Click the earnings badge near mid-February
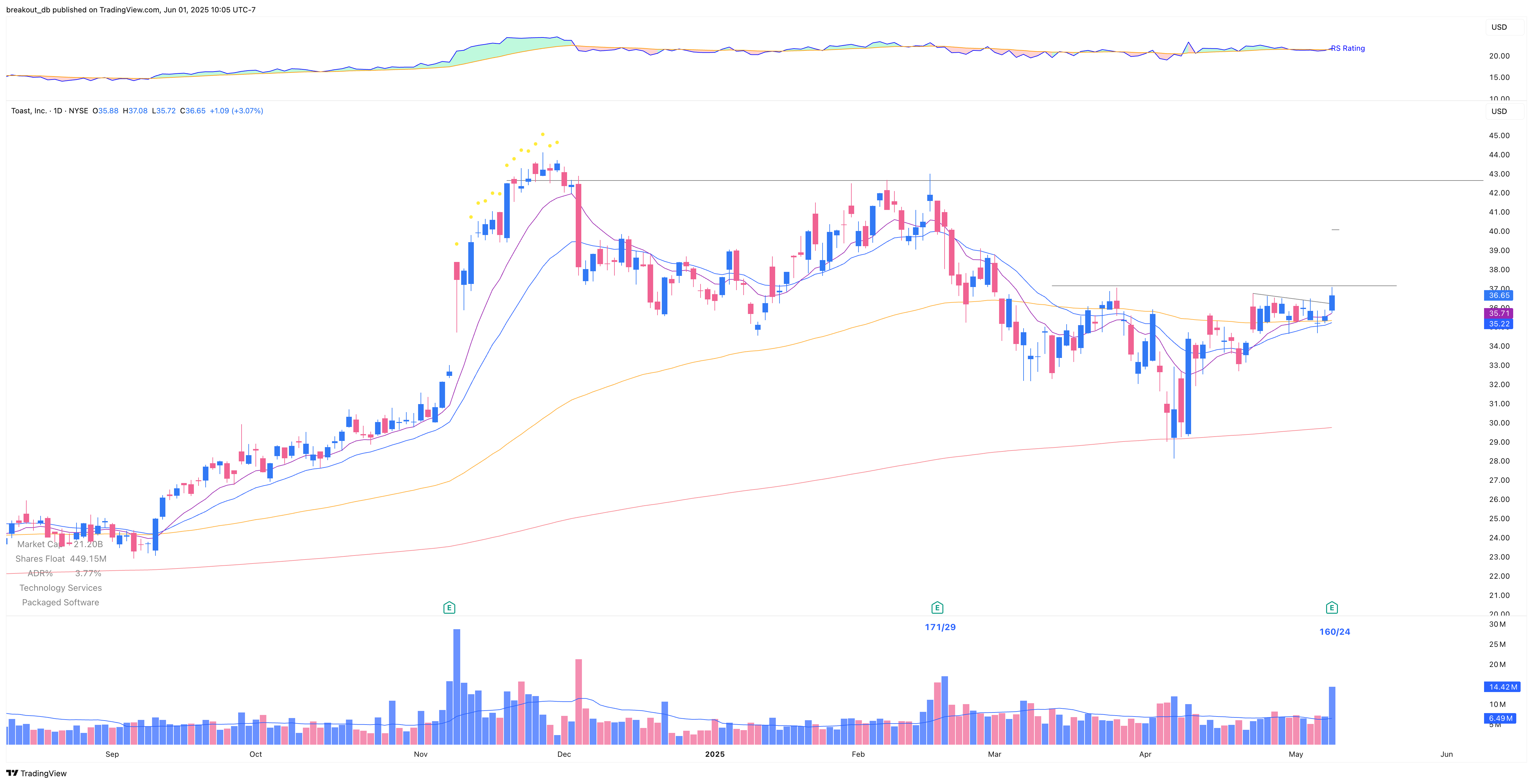This screenshot has height=784, width=1533. tap(937, 607)
